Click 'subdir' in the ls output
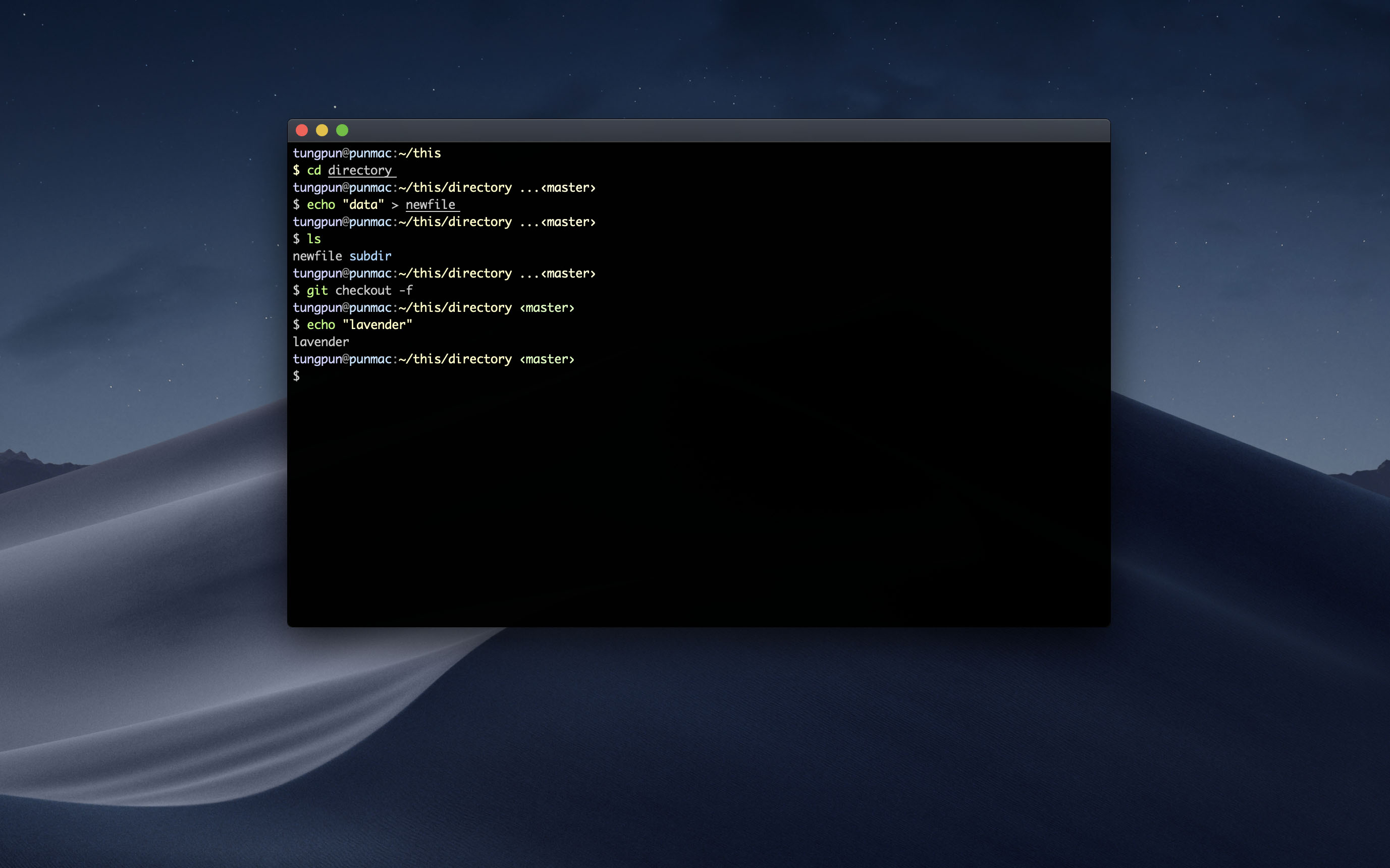1390x868 pixels. point(370,256)
